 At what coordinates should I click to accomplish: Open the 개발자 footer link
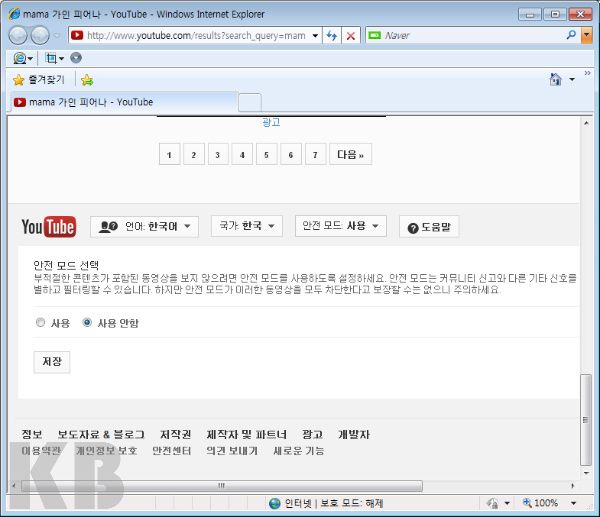[x=354, y=434]
